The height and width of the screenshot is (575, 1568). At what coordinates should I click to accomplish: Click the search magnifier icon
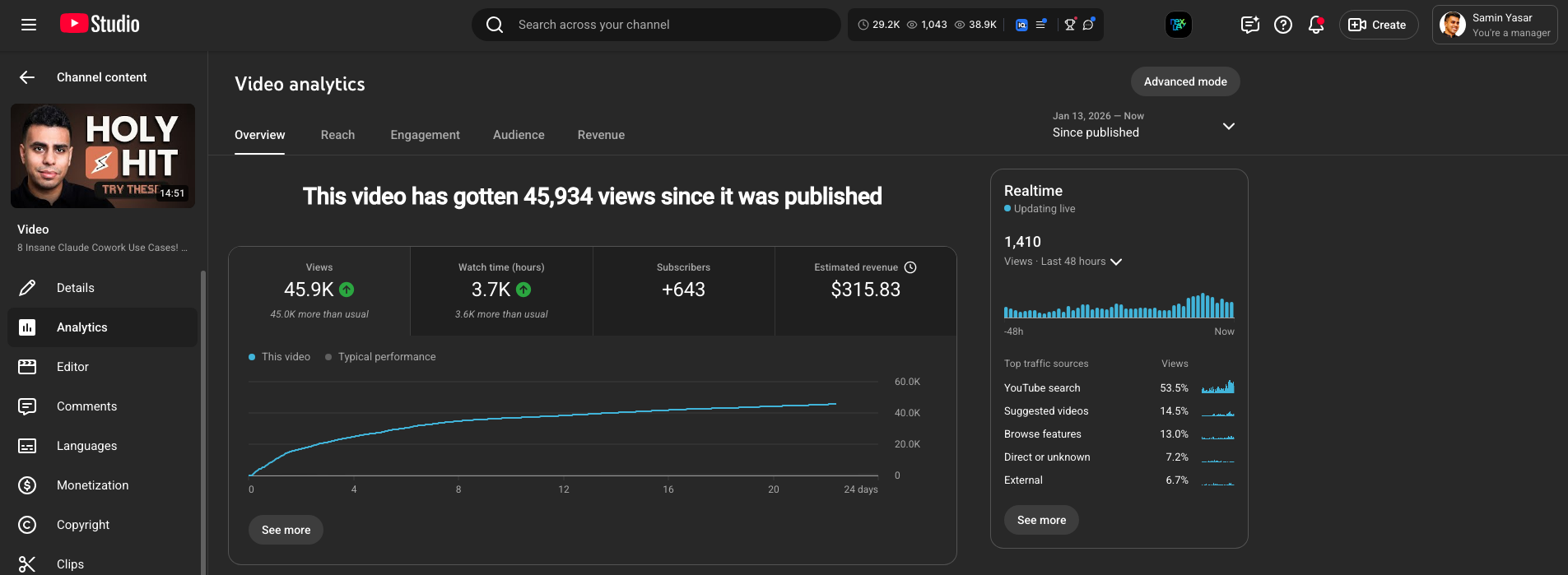pyautogui.click(x=495, y=25)
